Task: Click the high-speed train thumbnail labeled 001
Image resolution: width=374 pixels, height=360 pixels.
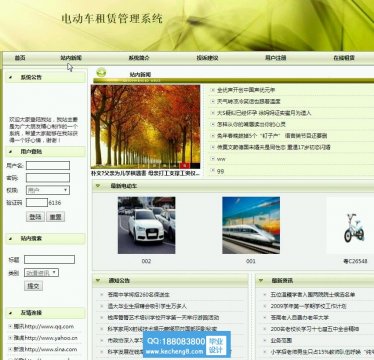Action: (x=251, y=225)
